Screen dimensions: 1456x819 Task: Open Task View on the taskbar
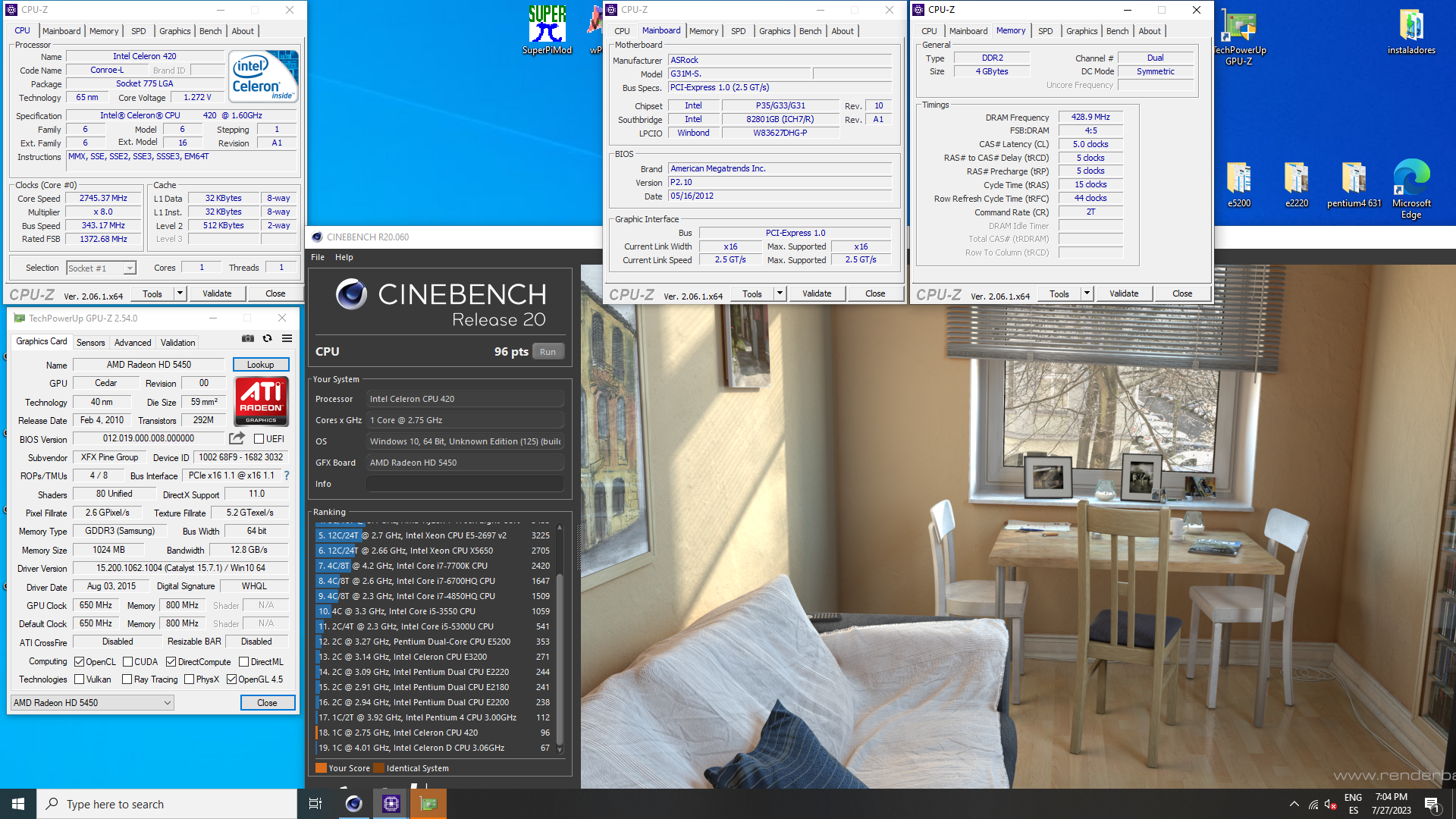tap(315, 804)
